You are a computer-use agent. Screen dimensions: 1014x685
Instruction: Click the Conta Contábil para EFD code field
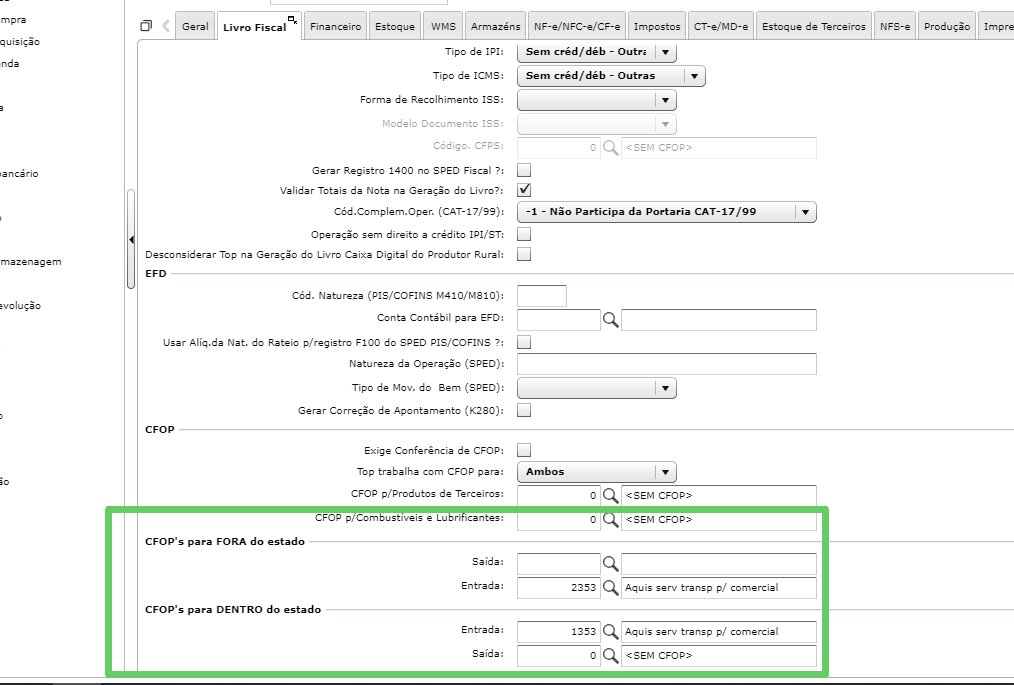(559, 320)
